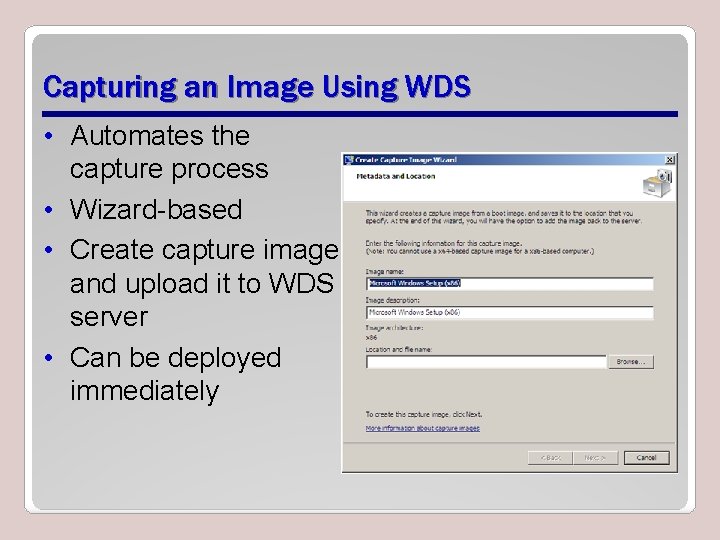Click the Image architecture value x86
This screenshot has width=720, height=540.
pyautogui.click(x=371, y=338)
